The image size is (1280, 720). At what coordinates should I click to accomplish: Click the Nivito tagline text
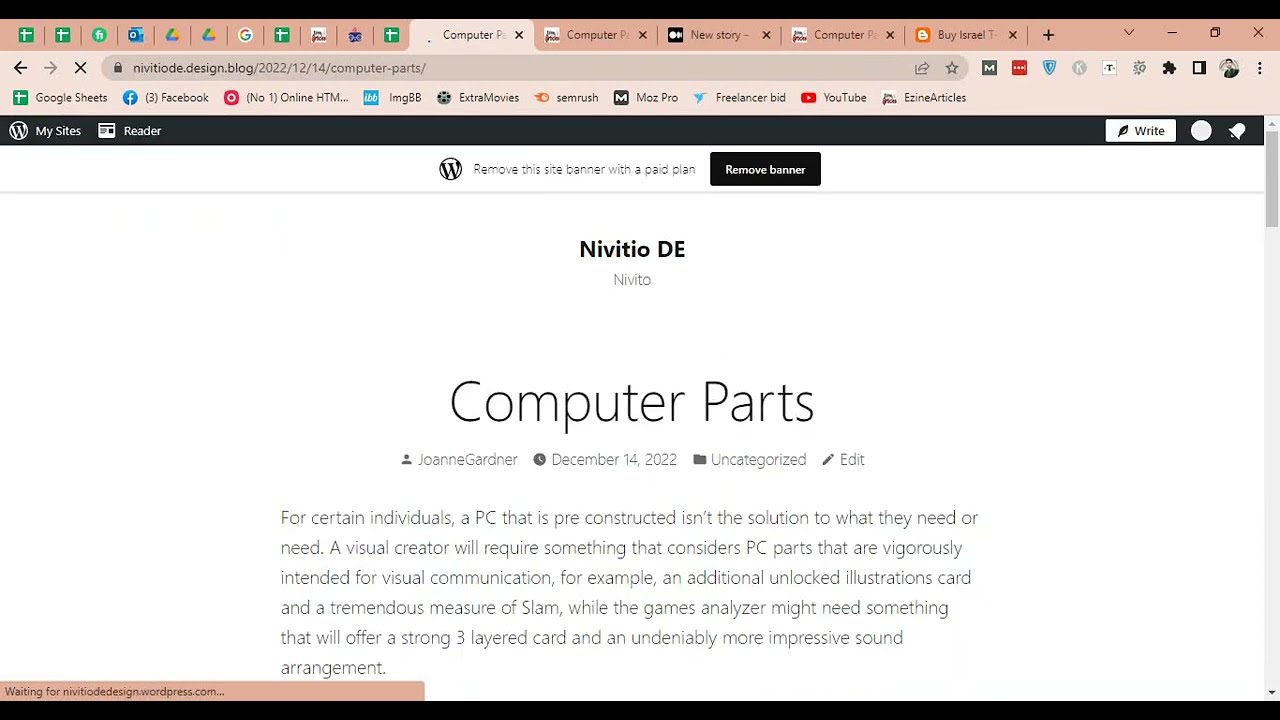coord(632,280)
